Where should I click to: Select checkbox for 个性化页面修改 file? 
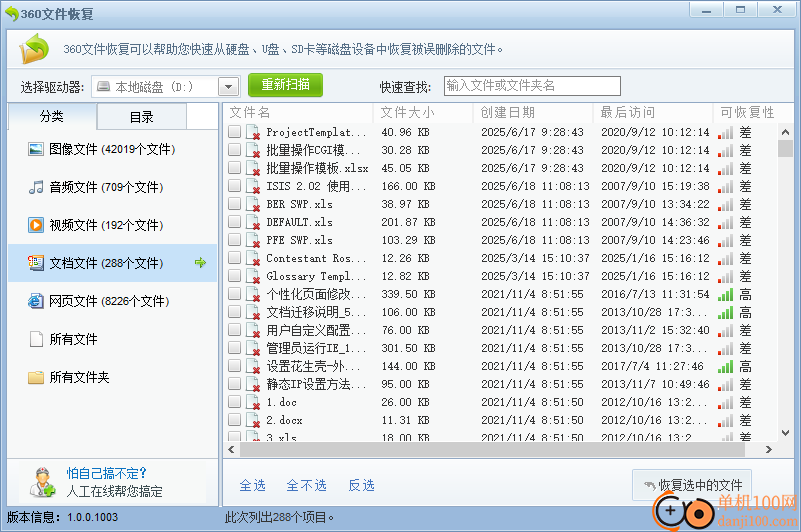[234, 294]
